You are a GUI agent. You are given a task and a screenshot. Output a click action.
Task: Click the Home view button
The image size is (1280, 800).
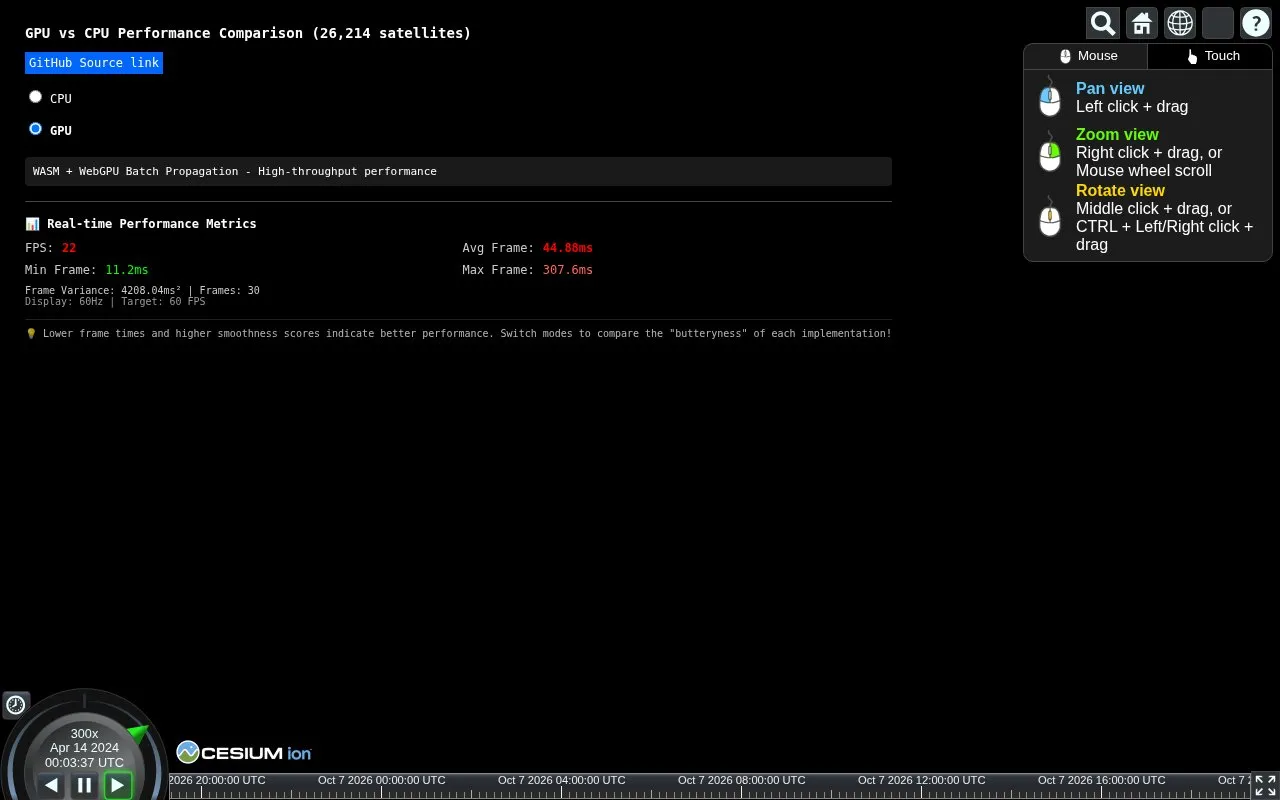click(x=1141, y=23)
